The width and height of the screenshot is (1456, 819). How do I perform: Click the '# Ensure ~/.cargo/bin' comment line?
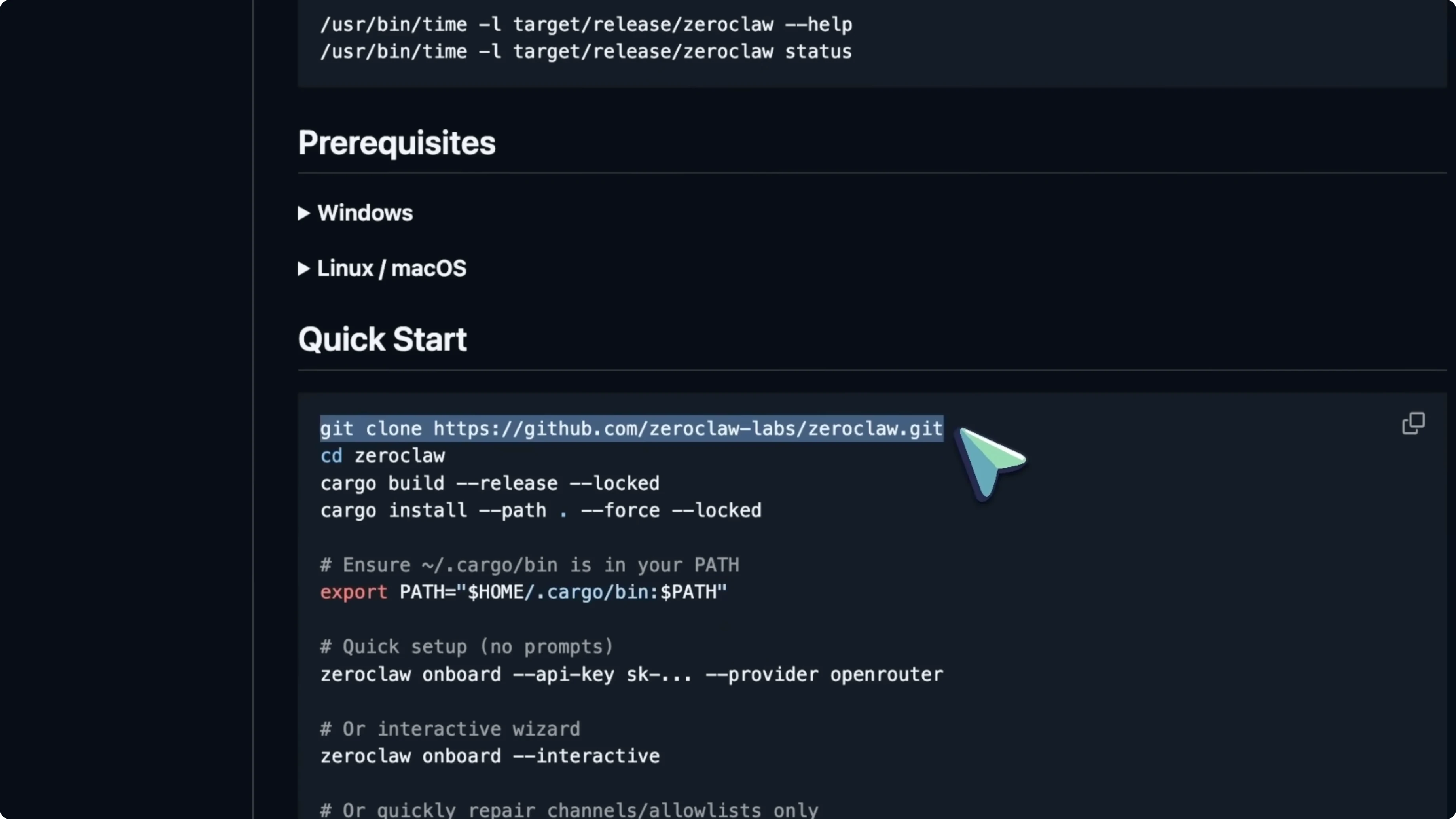(530, 565)
